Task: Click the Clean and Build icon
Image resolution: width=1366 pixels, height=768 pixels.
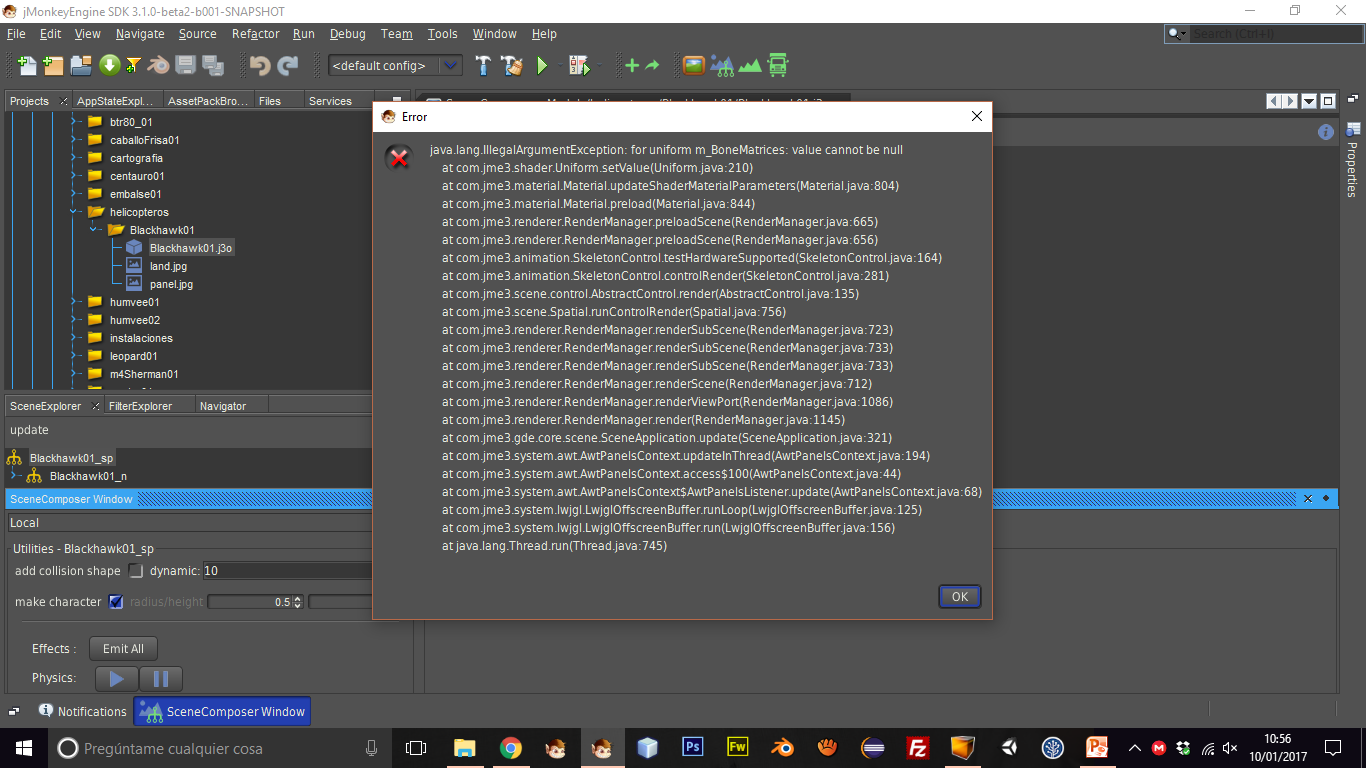Action: (x=513, y=65)
